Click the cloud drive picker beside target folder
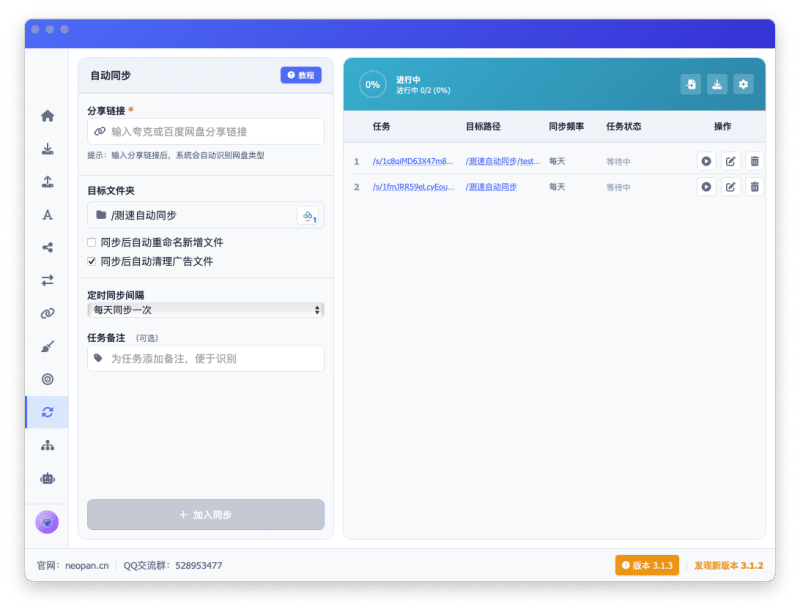 (308, 215)
